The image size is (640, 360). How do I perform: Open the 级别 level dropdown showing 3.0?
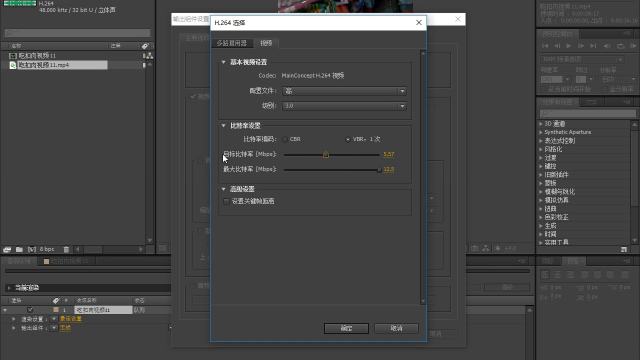(x=344, y=106)
